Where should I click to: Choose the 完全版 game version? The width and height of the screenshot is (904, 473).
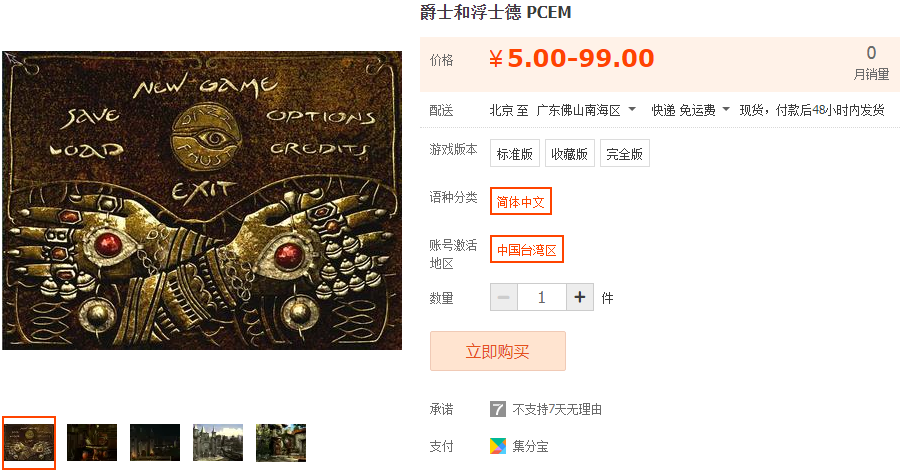point(624,153)
